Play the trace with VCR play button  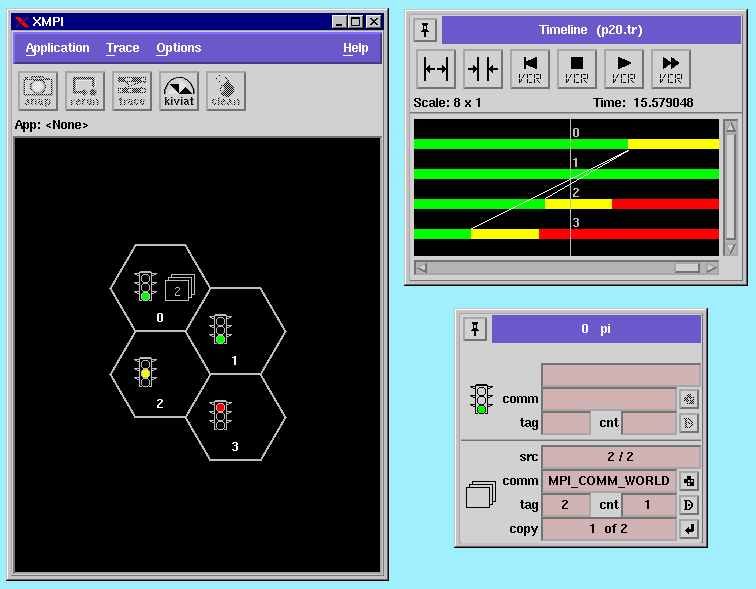coord(624,69)
